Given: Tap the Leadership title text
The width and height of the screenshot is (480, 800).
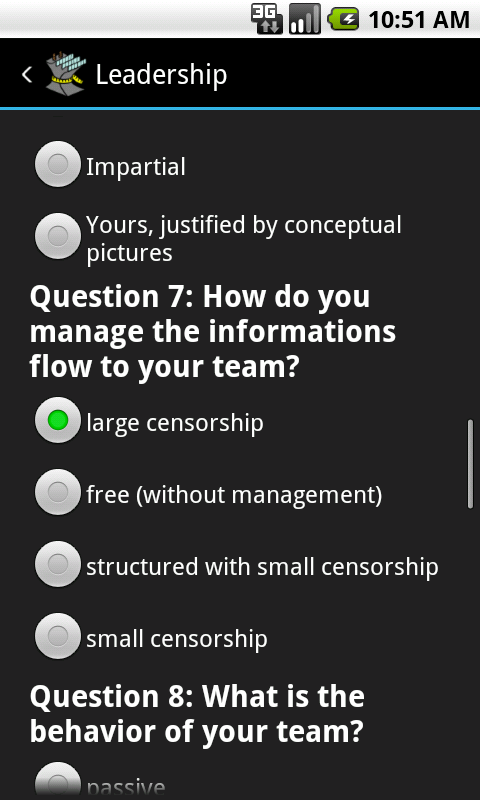Looking at the screenshot, I should pos(161,75).
